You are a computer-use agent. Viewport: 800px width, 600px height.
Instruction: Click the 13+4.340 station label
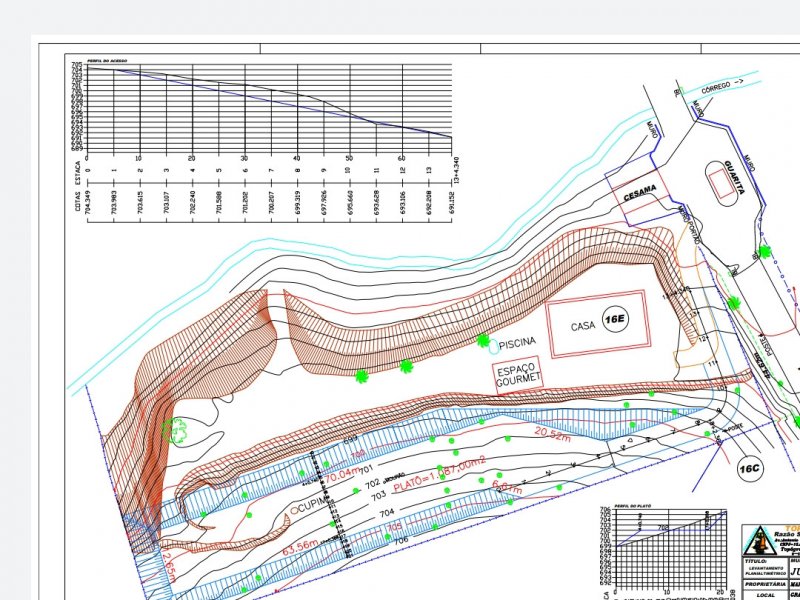pyautogui.click(x=456, y=170)
